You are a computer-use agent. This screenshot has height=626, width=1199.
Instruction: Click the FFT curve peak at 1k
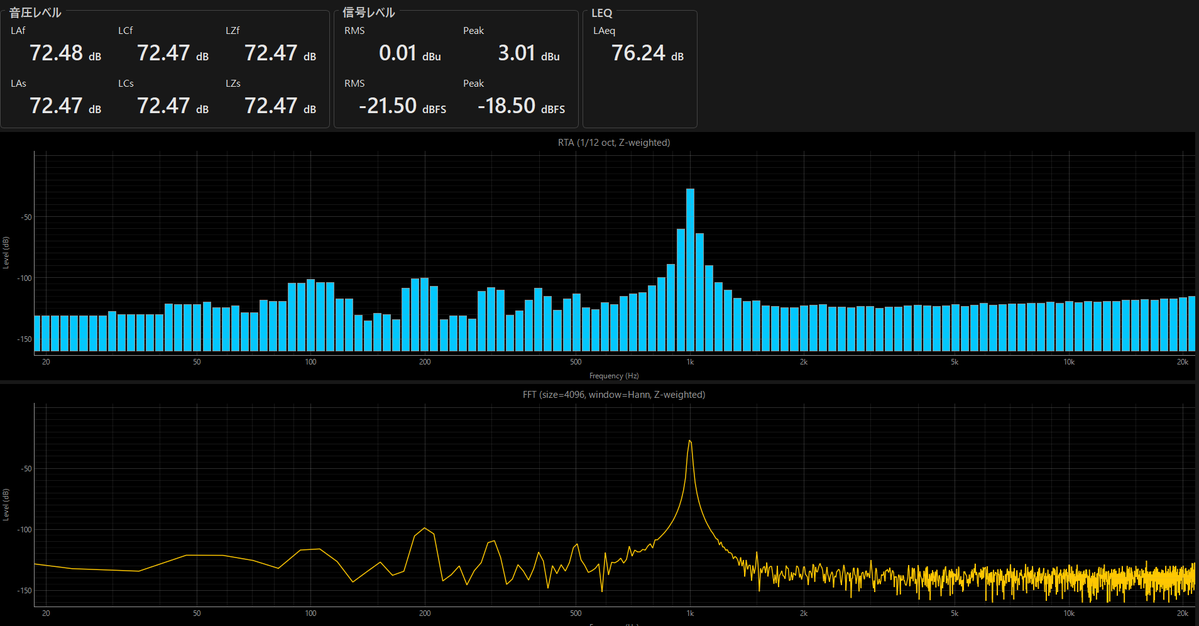690,441
